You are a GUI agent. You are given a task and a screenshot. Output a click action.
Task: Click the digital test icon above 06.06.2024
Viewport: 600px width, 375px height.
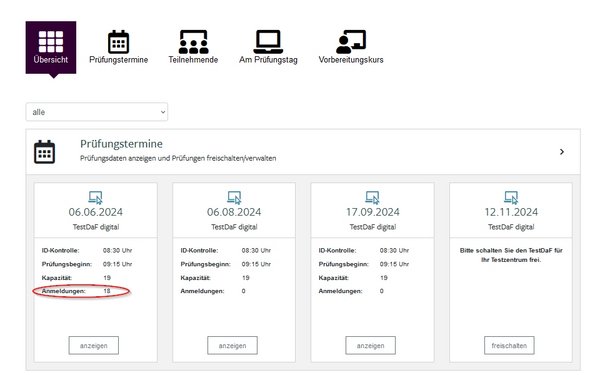click(96, 197)
